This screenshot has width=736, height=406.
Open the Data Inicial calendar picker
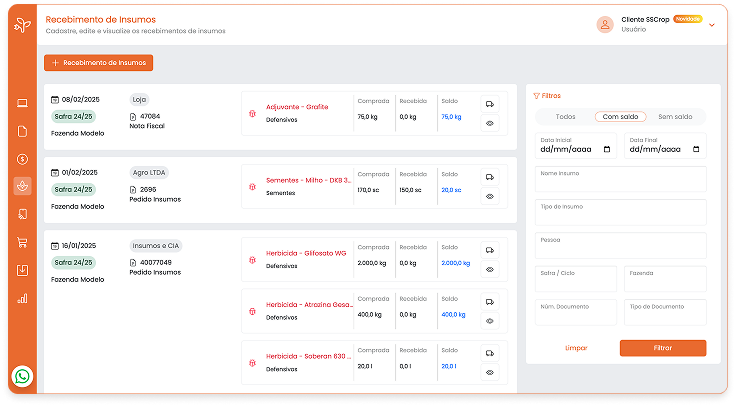(609, 149)
